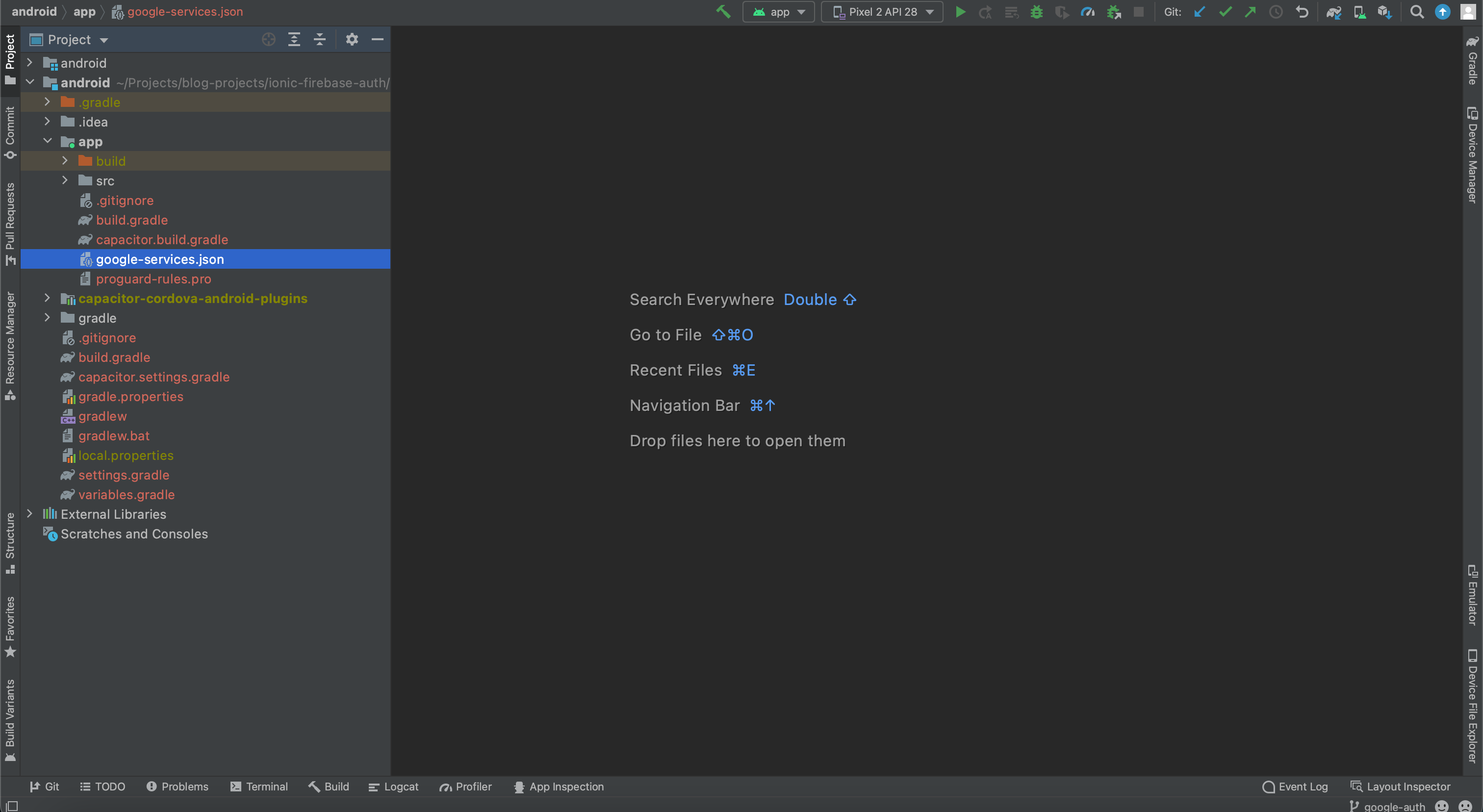
Task: Open the Logcat bottom tab
Action: pyautogui.click(x=393, y=786)
